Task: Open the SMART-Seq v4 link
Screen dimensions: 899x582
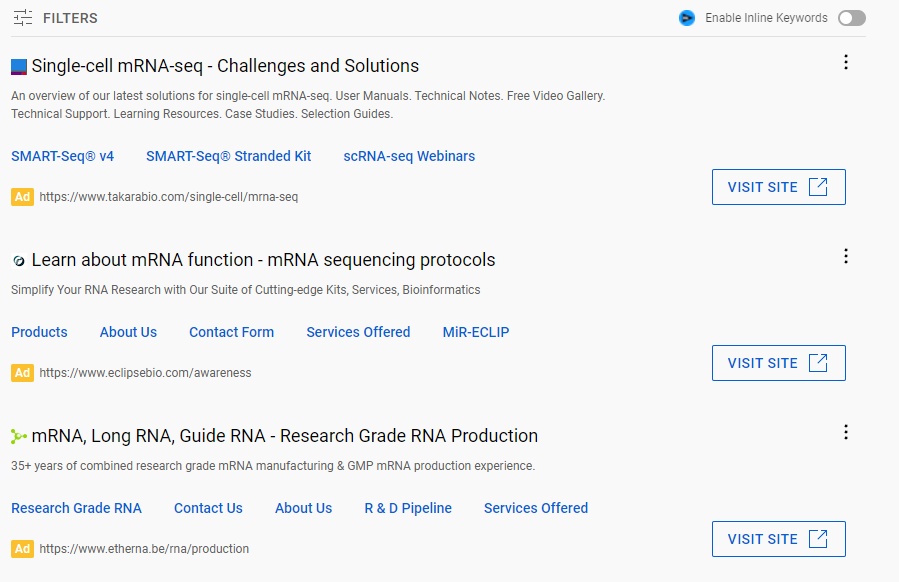Action: [x=62, y=156]
